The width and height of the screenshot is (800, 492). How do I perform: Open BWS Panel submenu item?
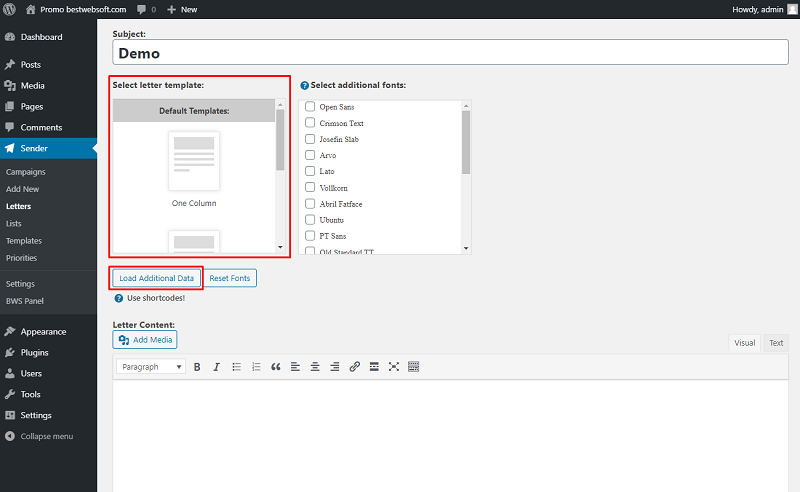[x=24, y=301]
